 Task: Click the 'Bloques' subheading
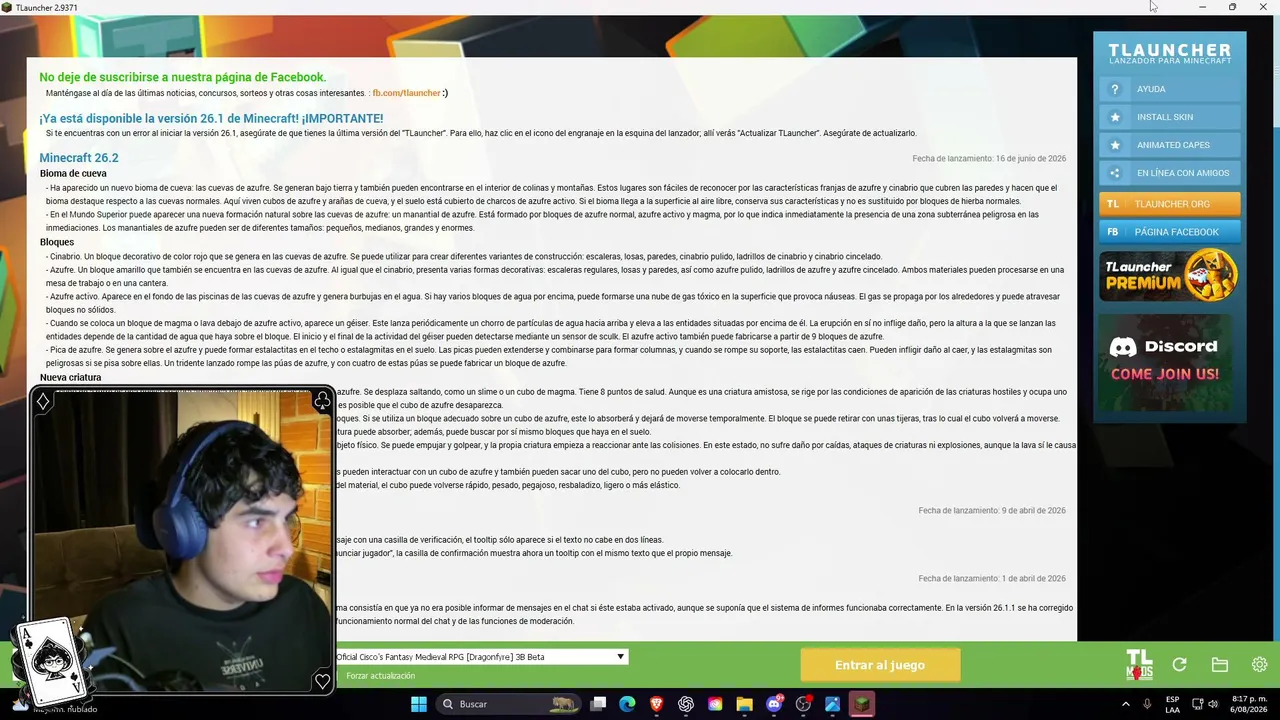pyautogui.click(x=59, y=242)
